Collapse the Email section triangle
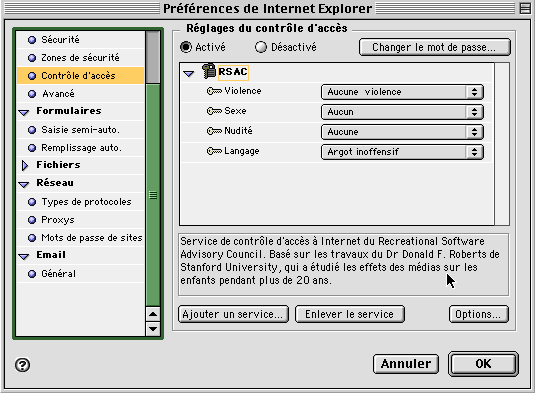Screen dimensions: 535x393 (24, 257)
